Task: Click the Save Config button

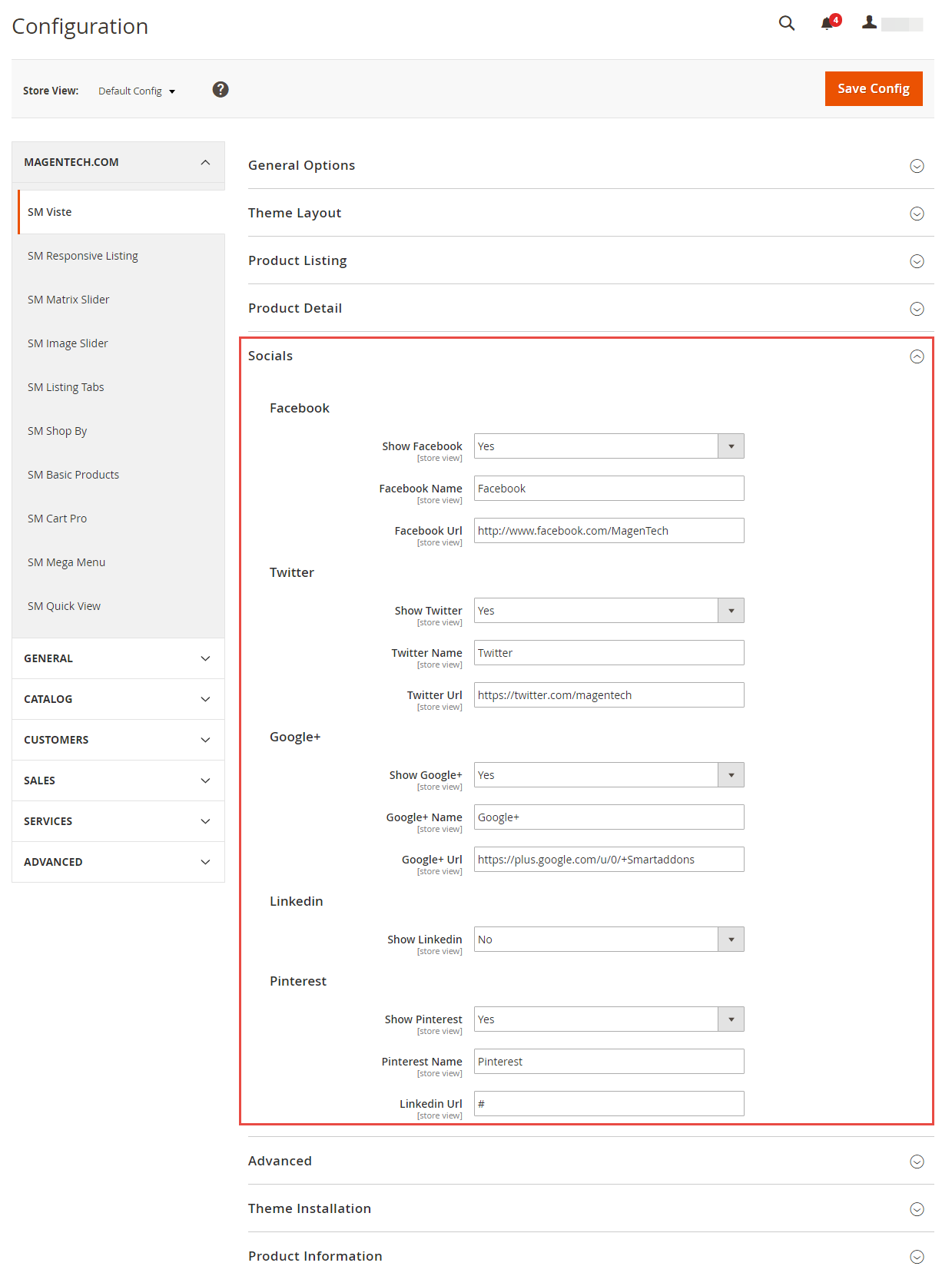Action: (x=874, y=88)
